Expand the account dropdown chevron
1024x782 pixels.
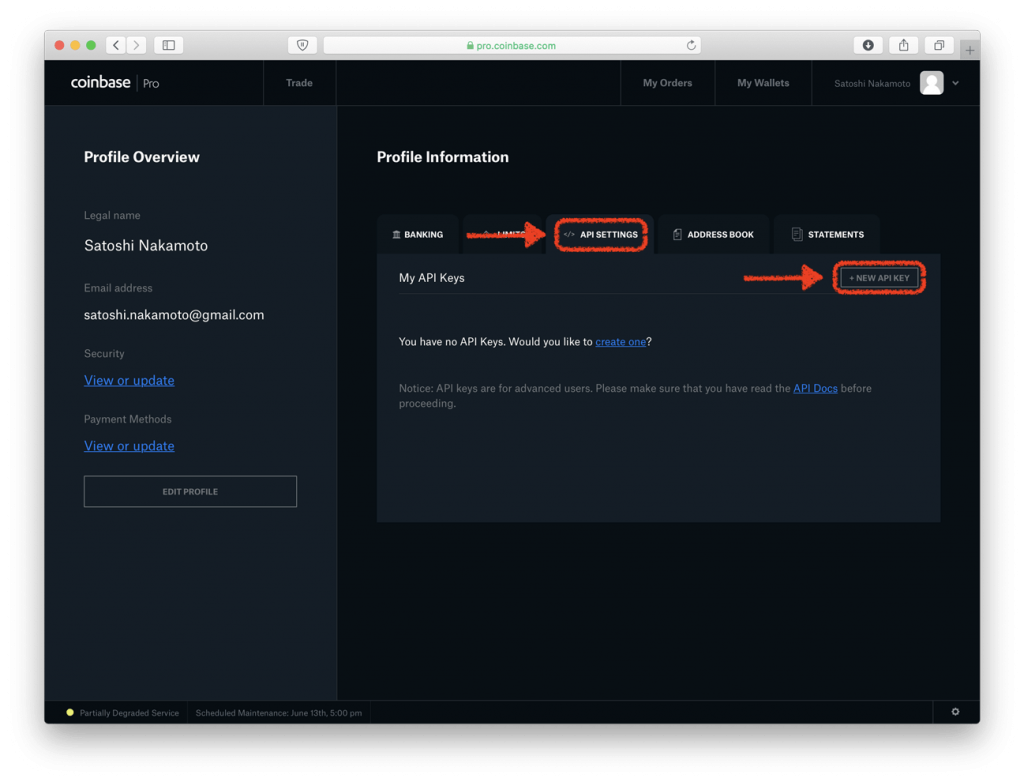tap(955, 83)
